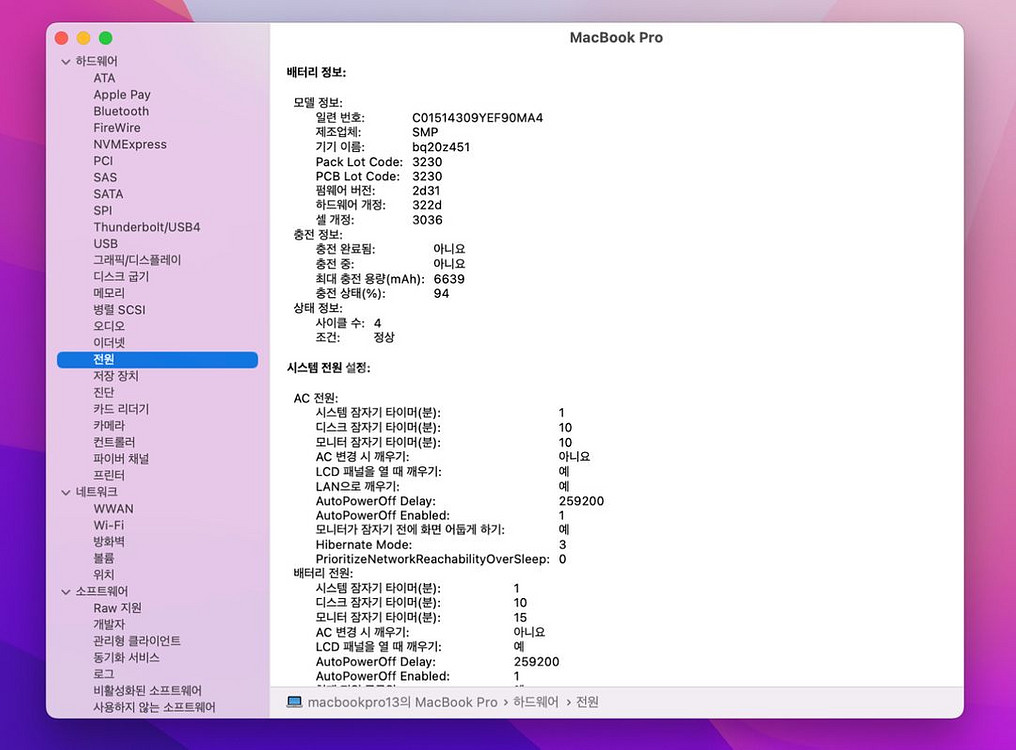Open 메모리 hardware entry

109,293
